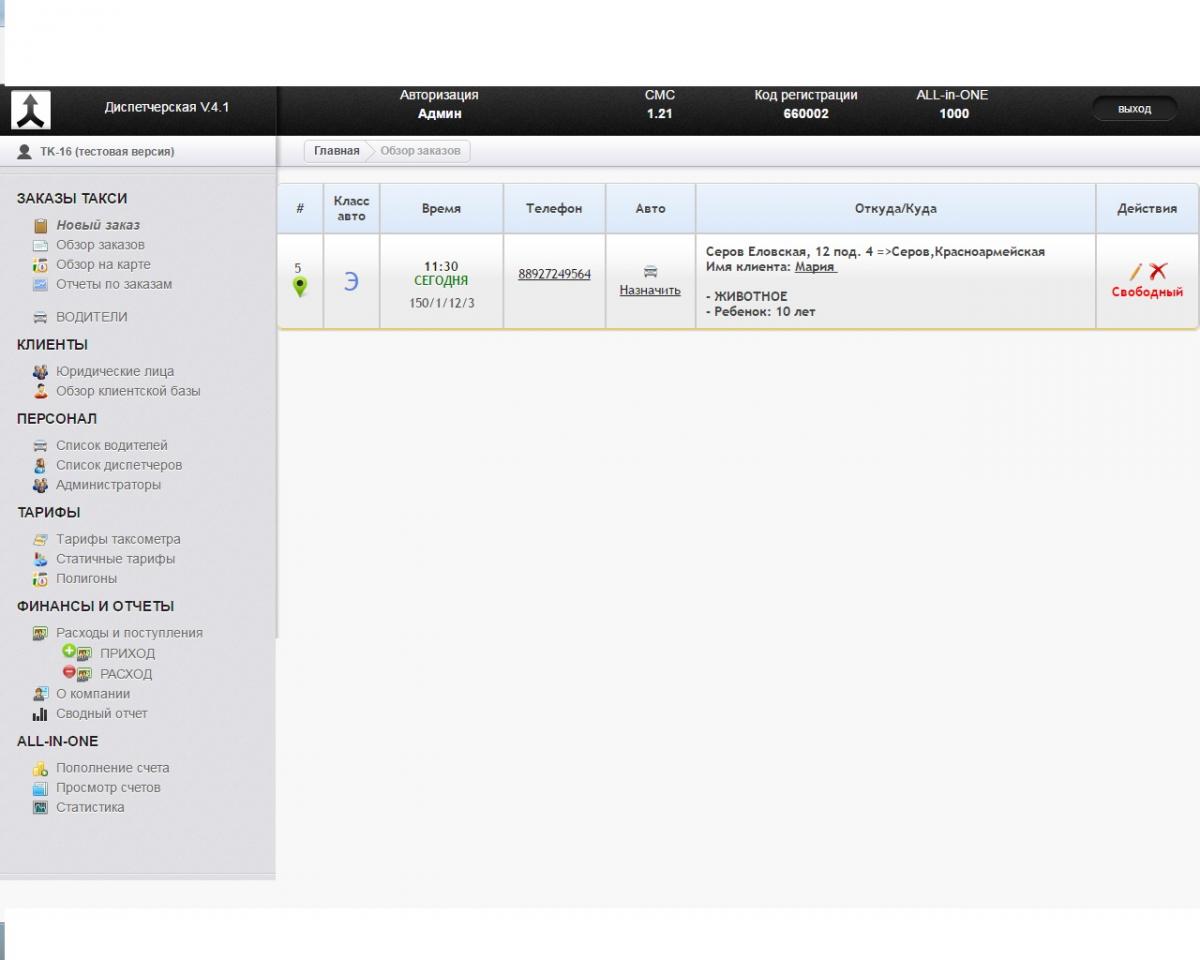
Task: Click the green map pin on order 5
Action: (299, 287)
